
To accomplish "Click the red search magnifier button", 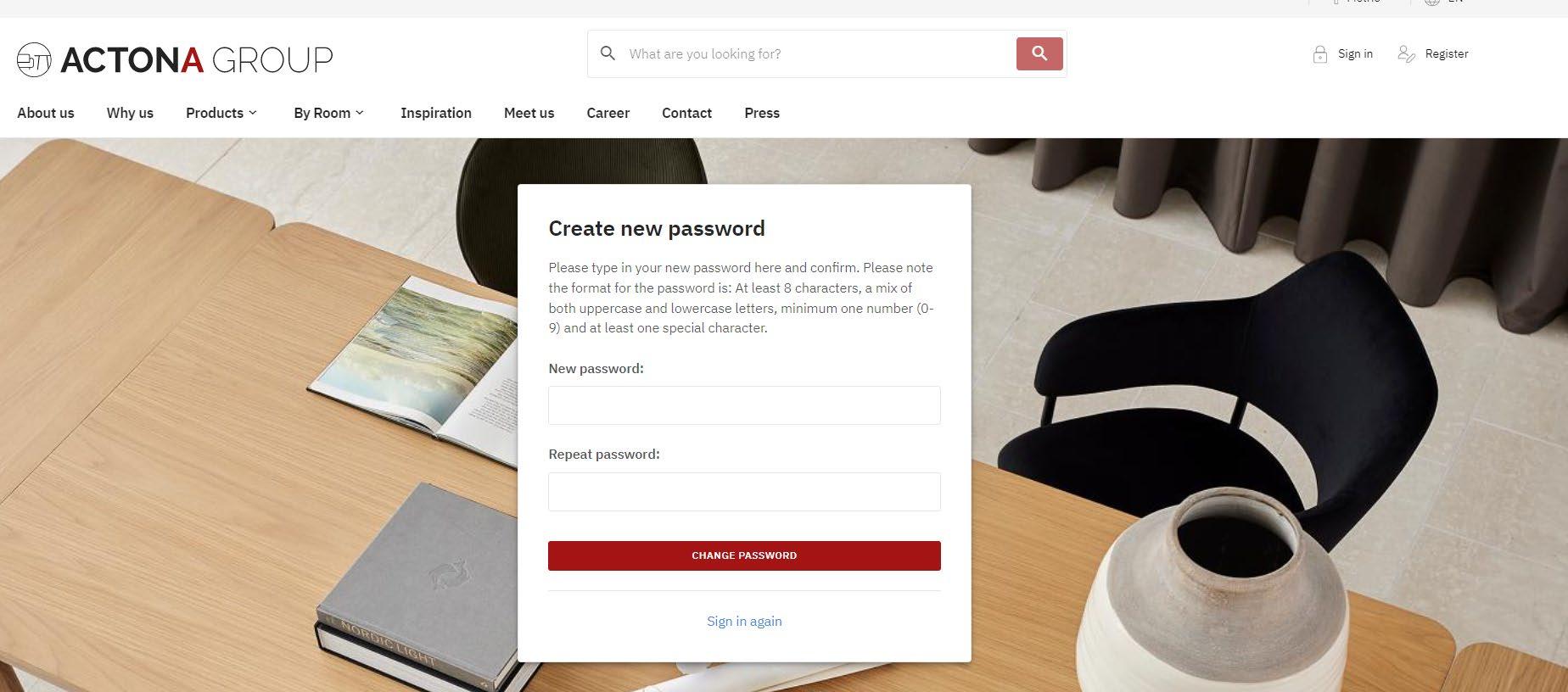I will coord(1039,53).
